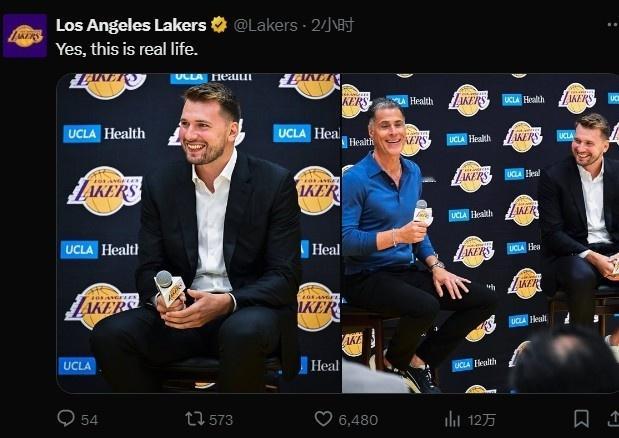619x438 pixels.
Task: Click the tweet text Yes, this is real life.
Action: coord(127,49)
